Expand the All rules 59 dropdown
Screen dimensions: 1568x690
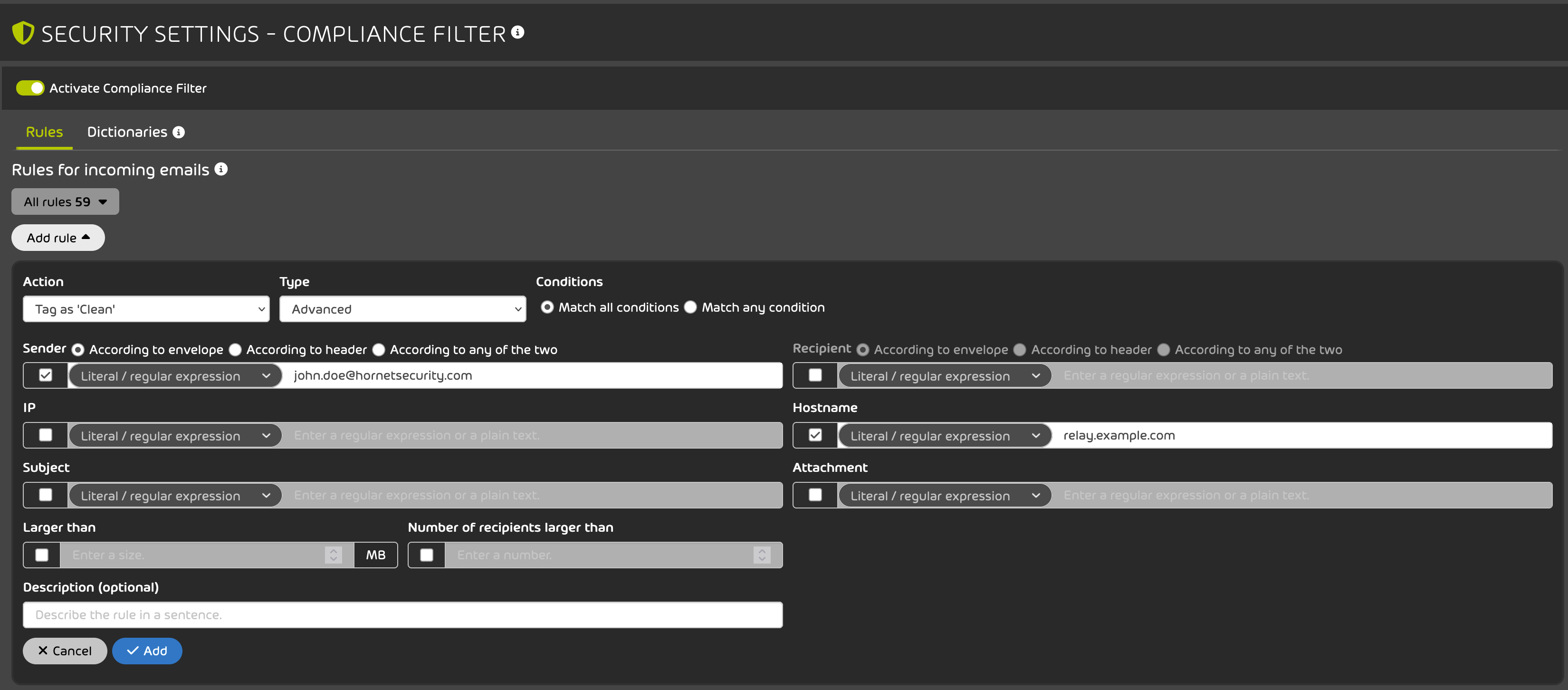pyautogui.click(x=65, y=201)
